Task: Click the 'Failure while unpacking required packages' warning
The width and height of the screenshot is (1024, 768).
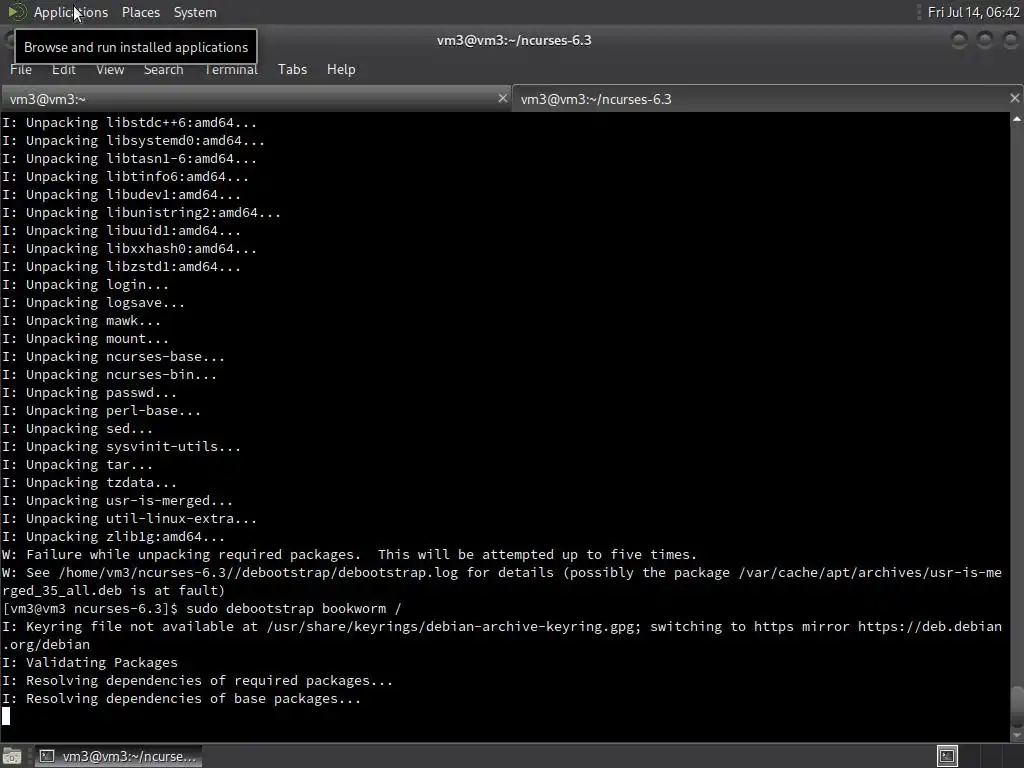Action: click(349, 555)
